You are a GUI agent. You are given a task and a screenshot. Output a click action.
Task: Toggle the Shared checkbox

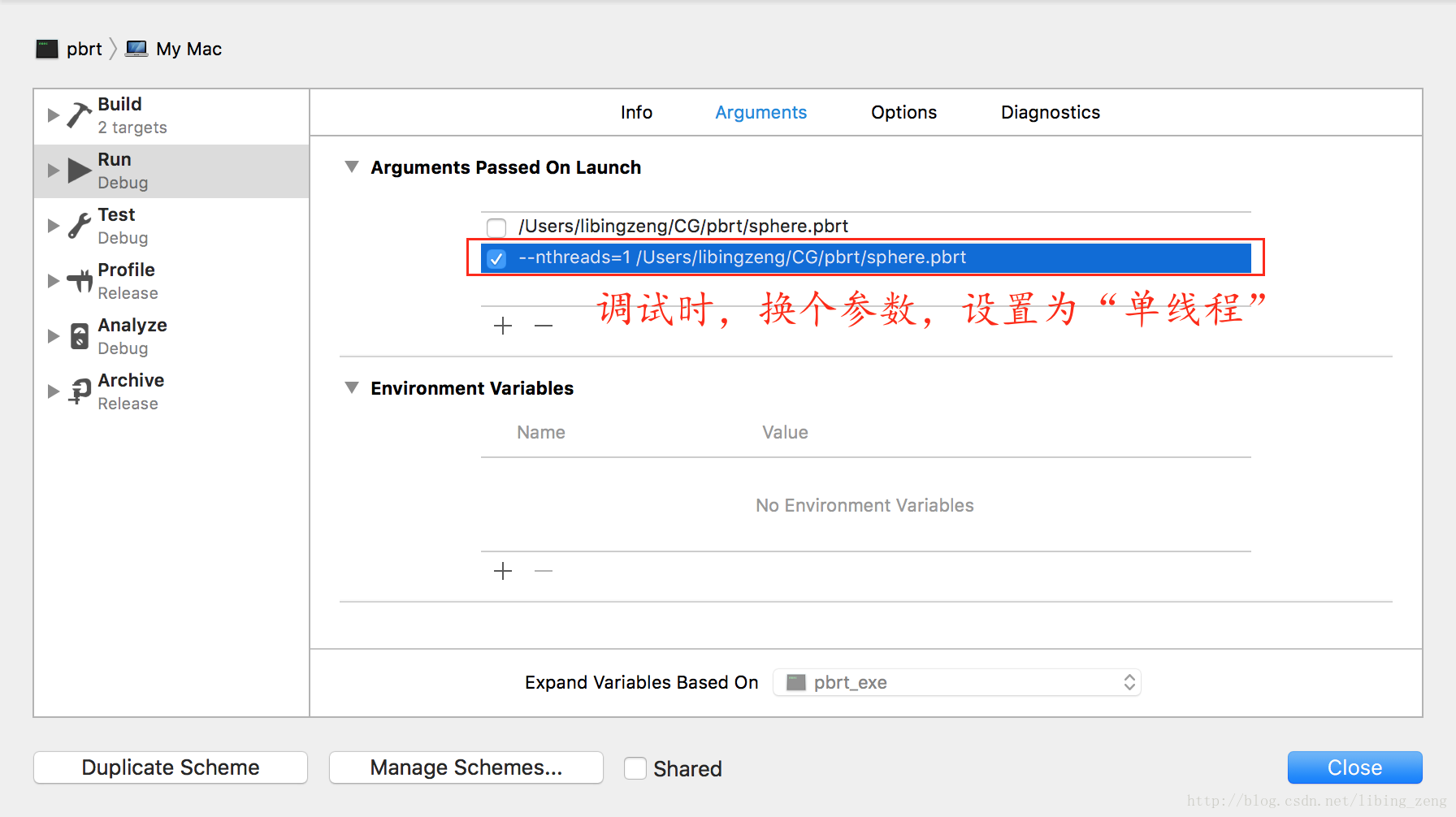point(635,768)
